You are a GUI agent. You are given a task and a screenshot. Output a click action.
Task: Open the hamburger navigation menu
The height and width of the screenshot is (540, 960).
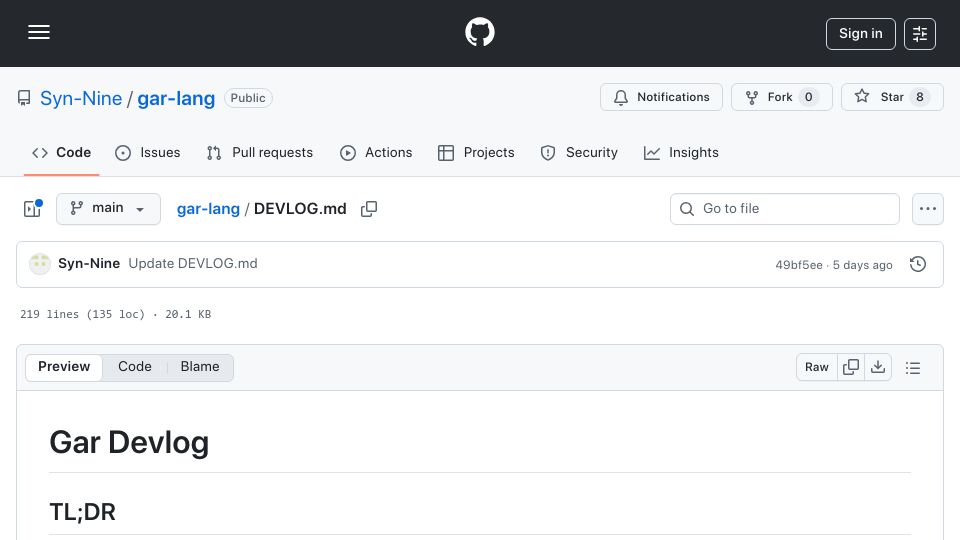tap(39, 32)
